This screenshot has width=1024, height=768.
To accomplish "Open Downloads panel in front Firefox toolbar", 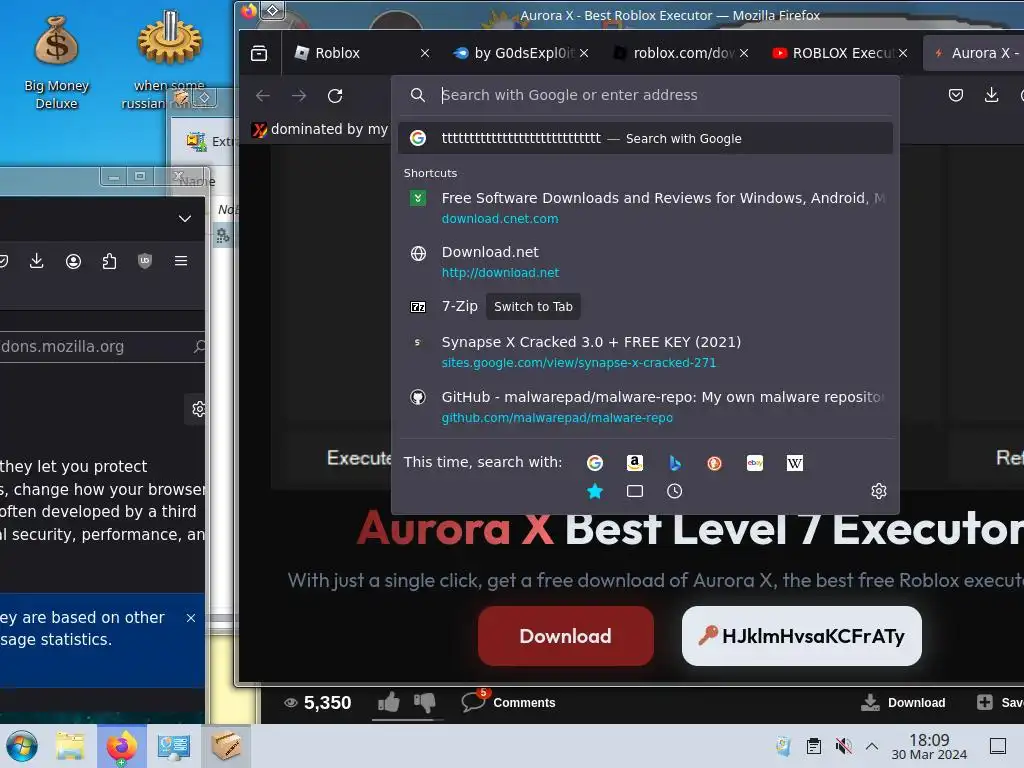I will (x=991, y=95).
